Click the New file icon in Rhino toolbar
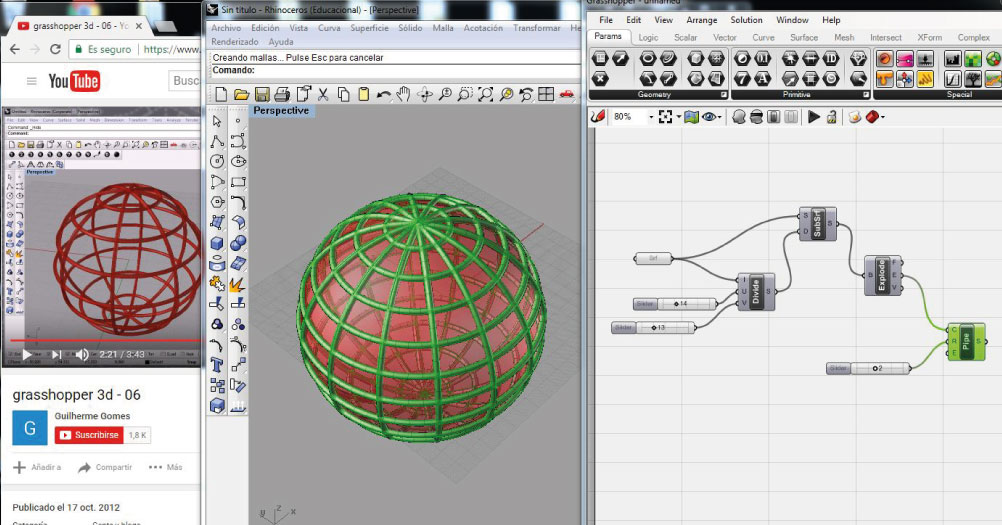The height and width of the screenshot is (525, 1002). pyautogui.click(x=221, y=95)
